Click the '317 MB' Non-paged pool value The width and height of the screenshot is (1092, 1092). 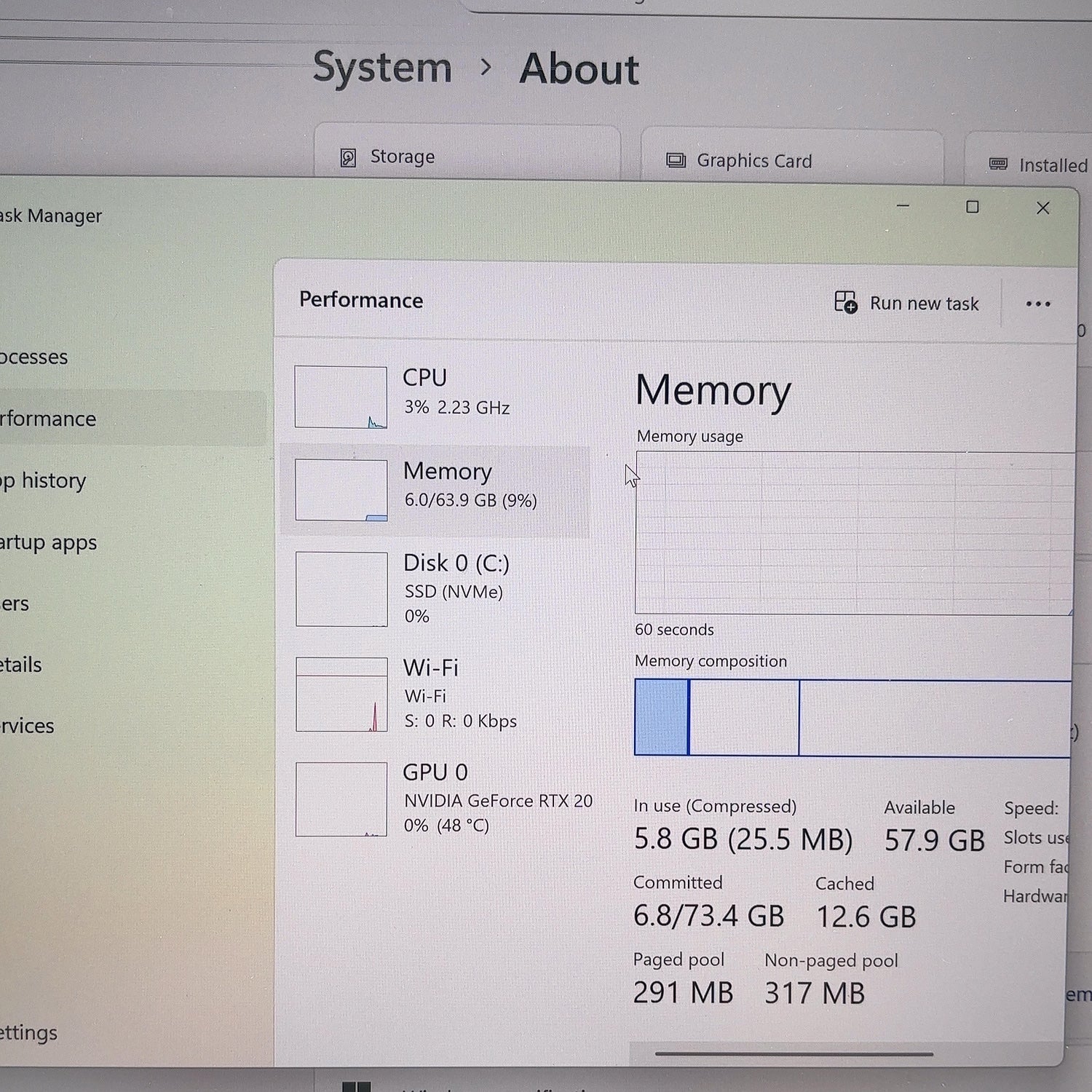[815, 994]
